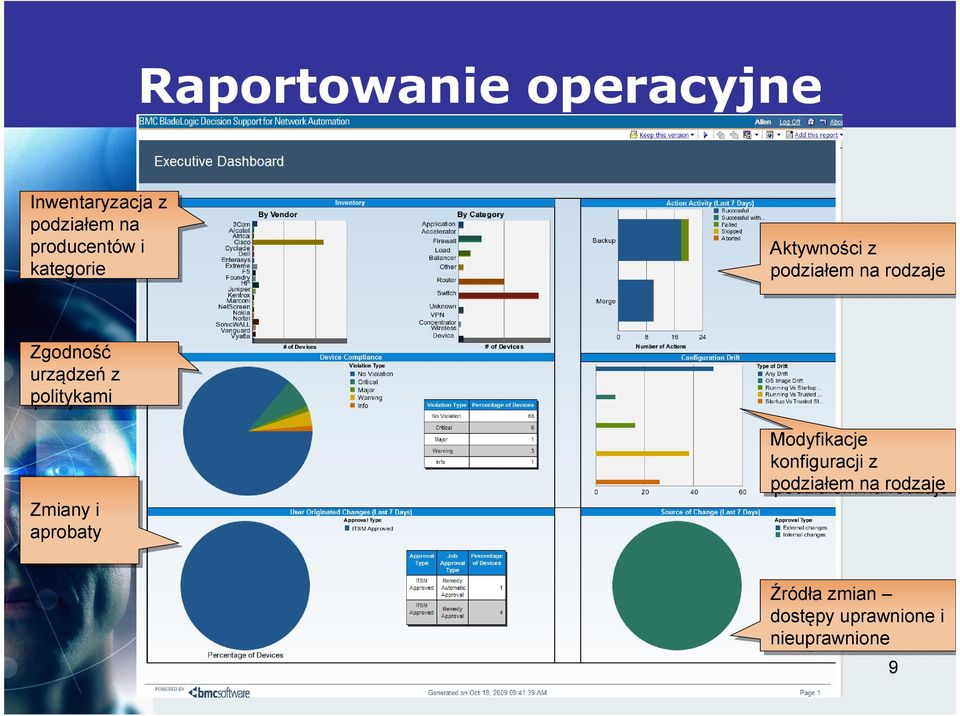Click the No Violation legend swatch
Viewport: 960px width, 716px height.
pos(353,374)
